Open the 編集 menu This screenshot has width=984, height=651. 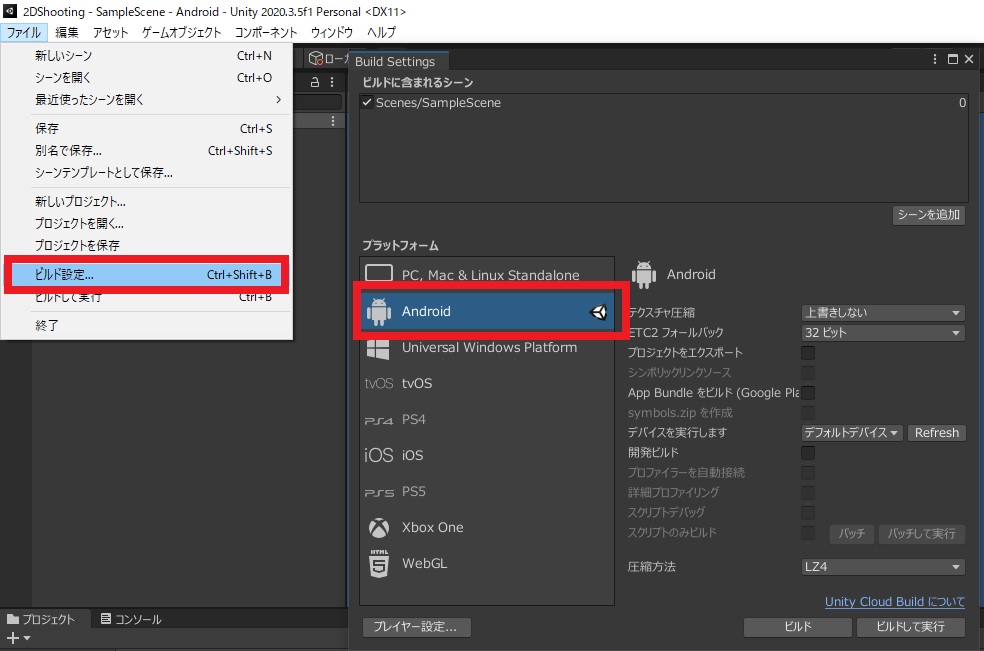[x=67, y=32]
